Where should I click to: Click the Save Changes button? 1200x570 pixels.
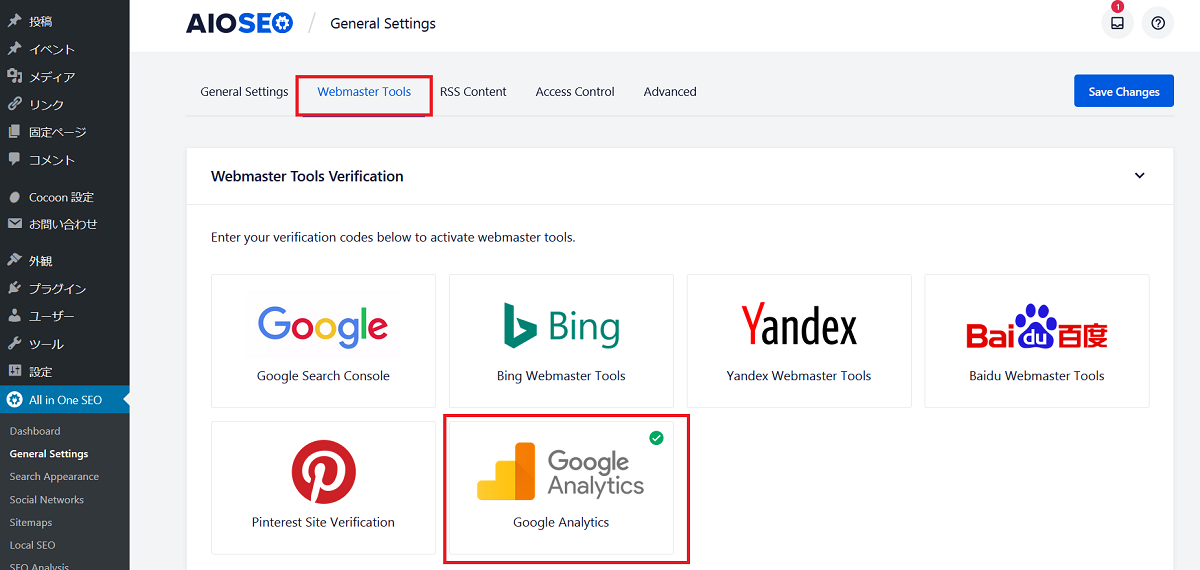tap(1123, 91)
